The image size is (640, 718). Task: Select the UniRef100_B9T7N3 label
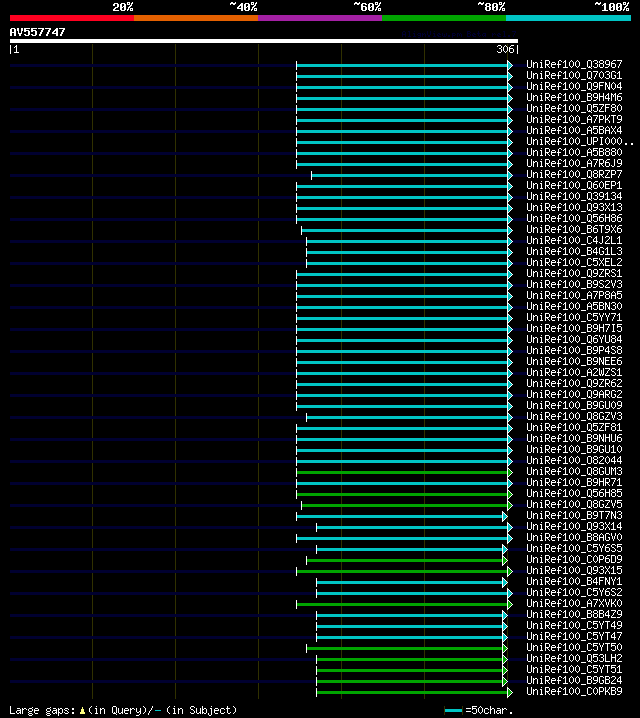click(x=574, y=515)
